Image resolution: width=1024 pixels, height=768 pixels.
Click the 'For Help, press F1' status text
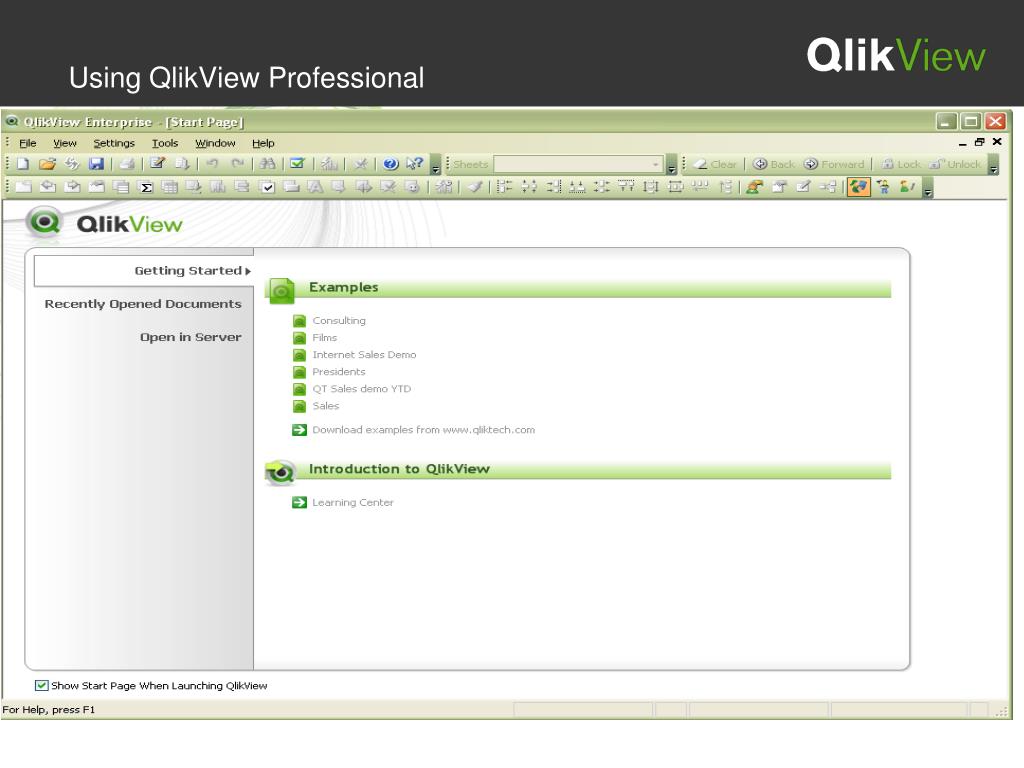pos(49,709)
